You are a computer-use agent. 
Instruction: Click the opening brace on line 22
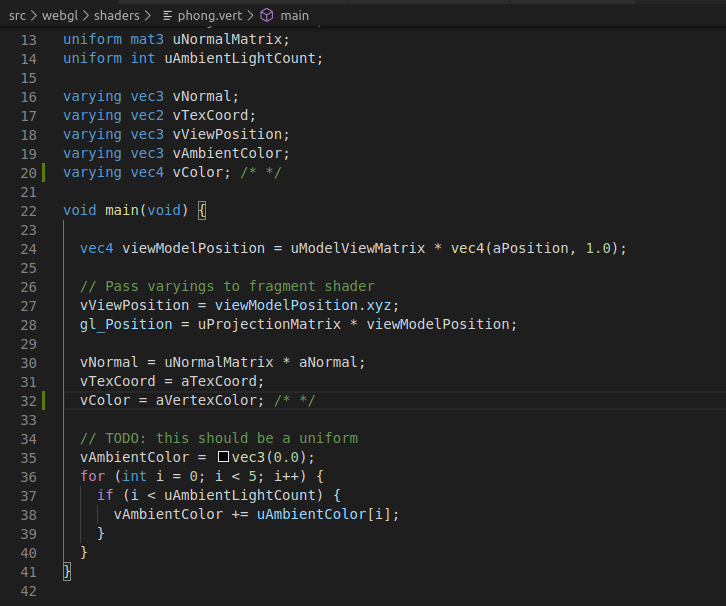[x=202, y=211]
